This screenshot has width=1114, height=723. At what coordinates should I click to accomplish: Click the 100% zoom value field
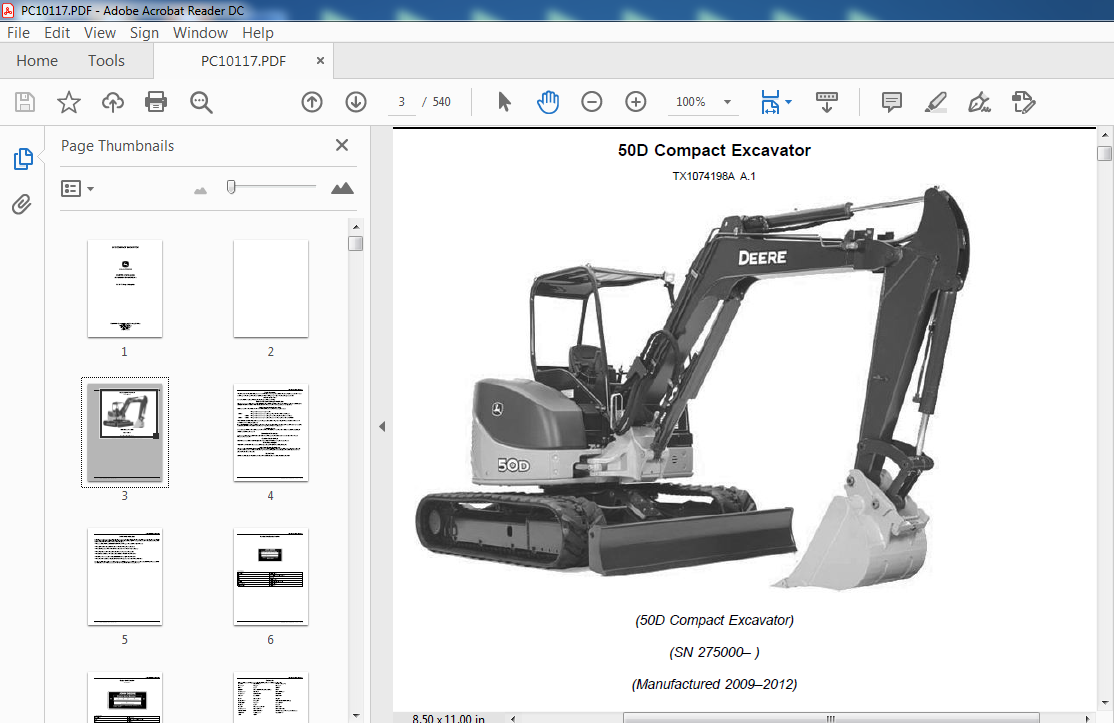click(x=691, y=102)
